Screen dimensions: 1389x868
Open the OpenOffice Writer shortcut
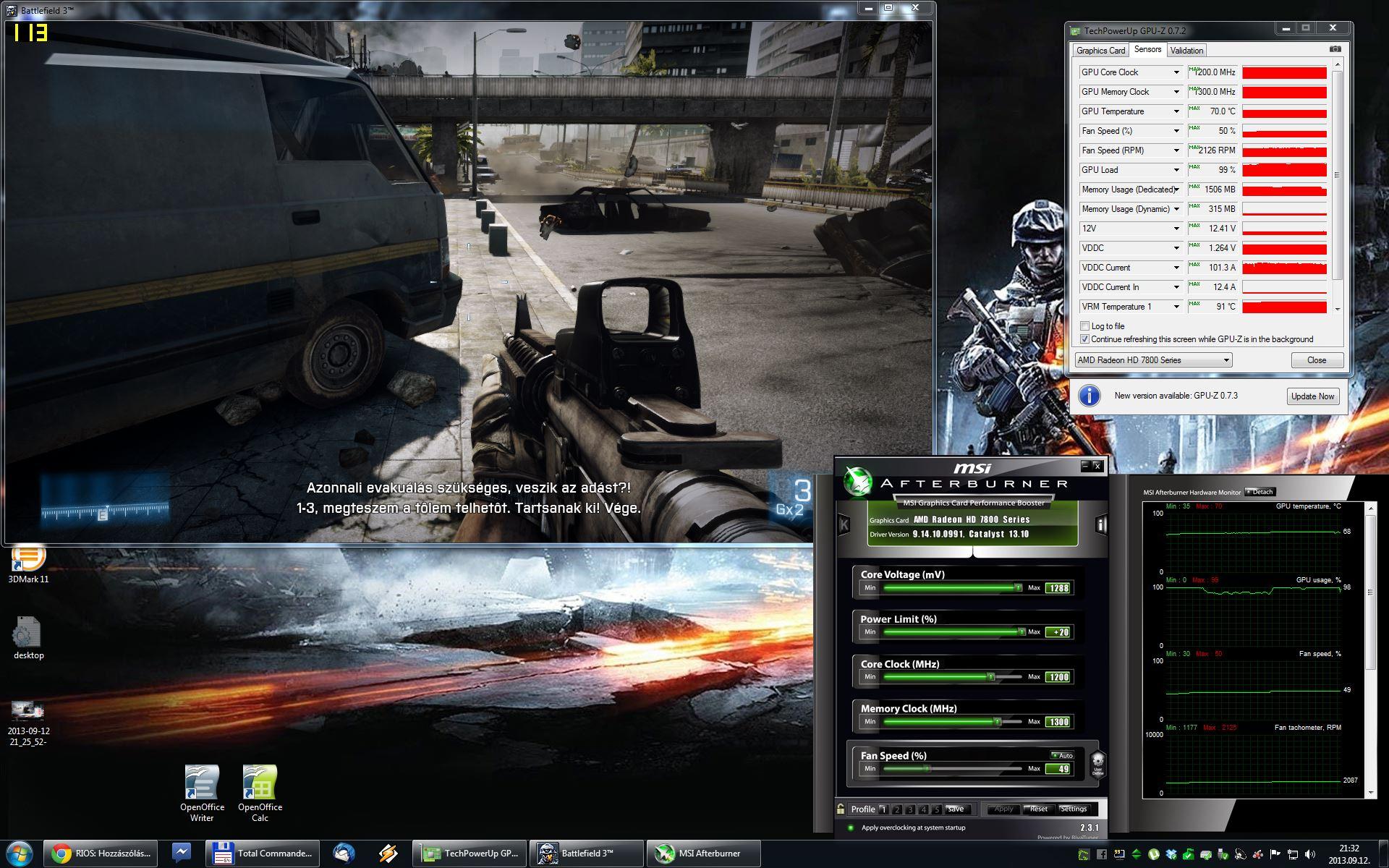pos(202,793)
